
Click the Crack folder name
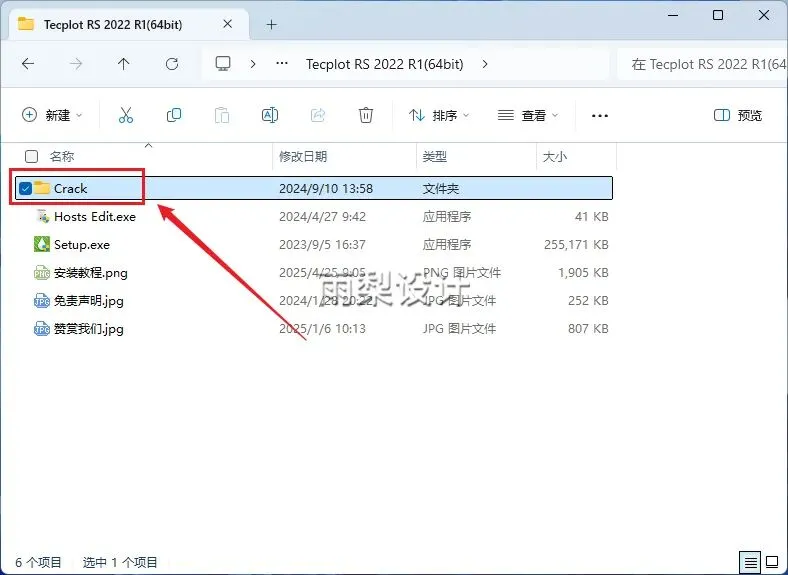click(70, 188)
